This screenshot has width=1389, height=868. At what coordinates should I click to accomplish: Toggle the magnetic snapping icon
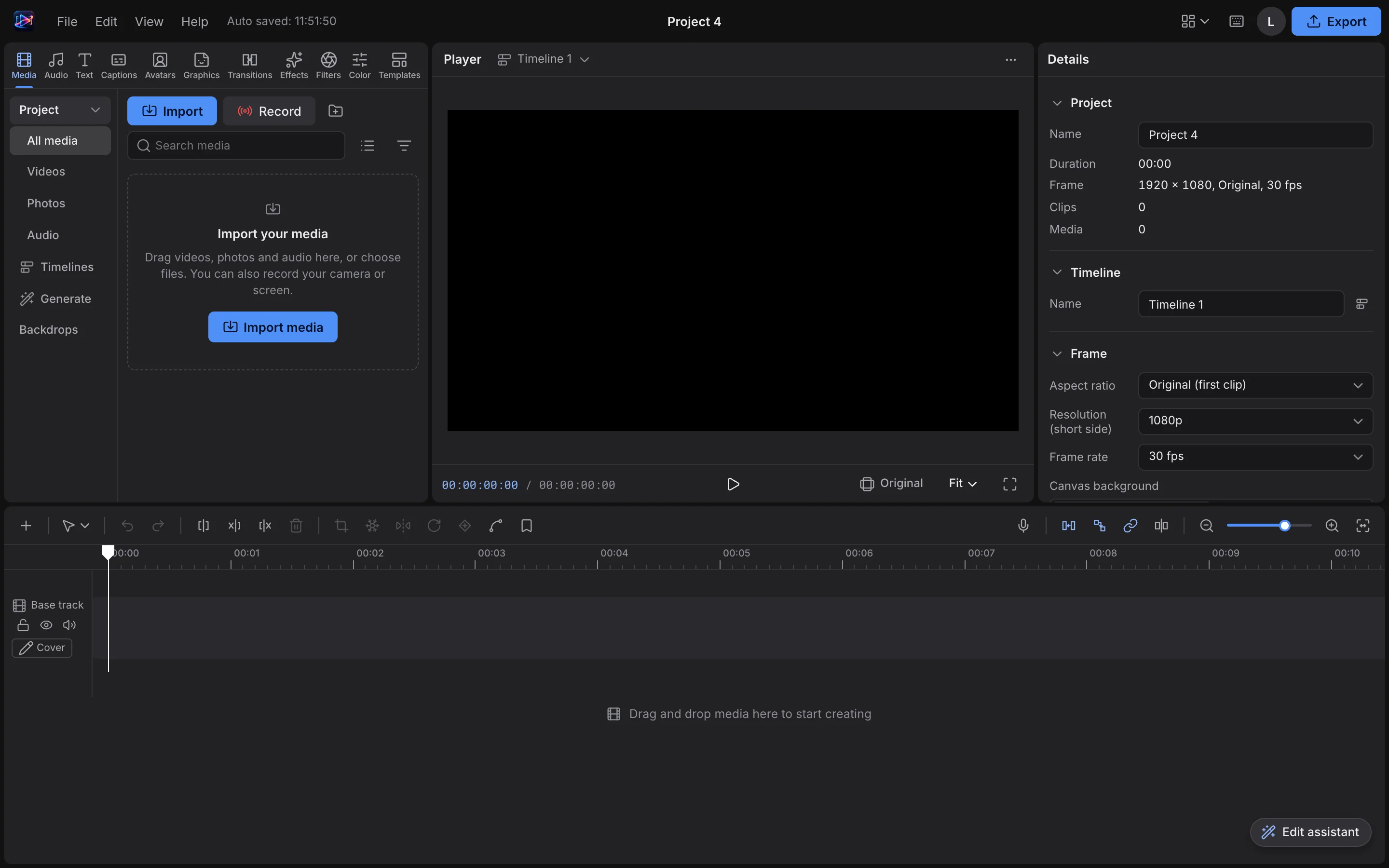point(1069,526)
